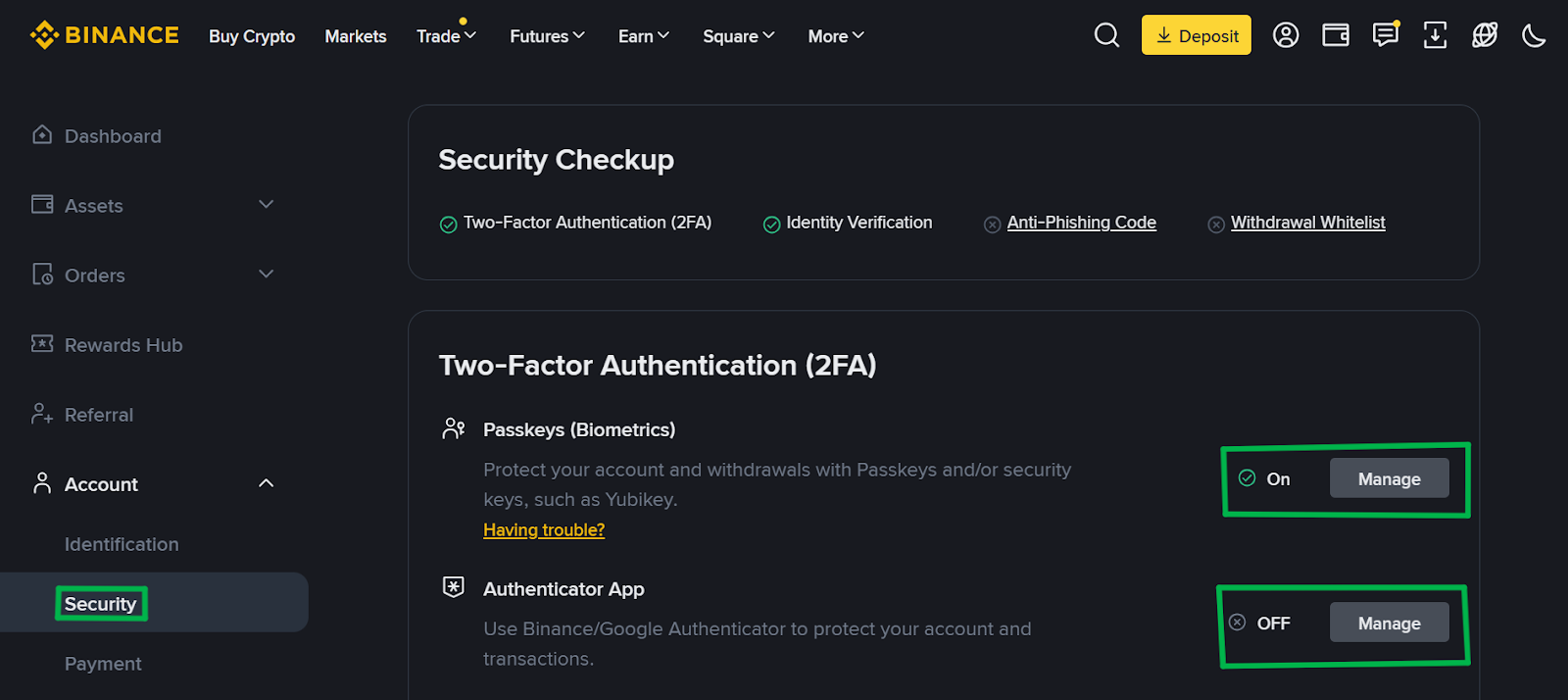The height and width of the screenshot is (700, 1568).
Task: Open the wallet icon in header
Action: point(1335,34)
